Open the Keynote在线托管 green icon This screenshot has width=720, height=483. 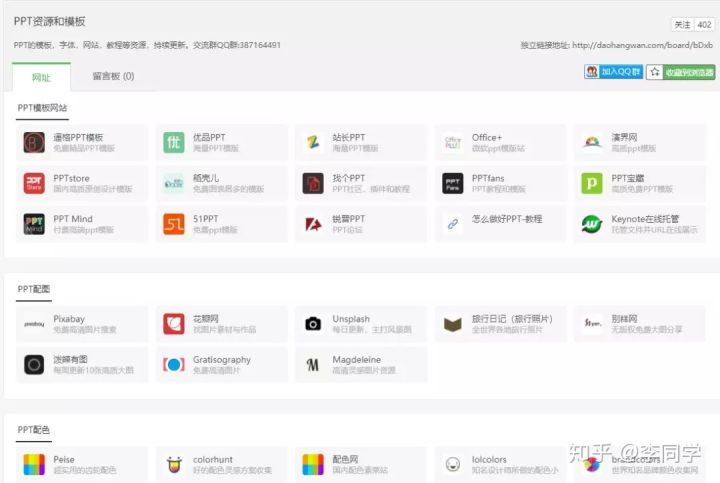tap(592, 224)
